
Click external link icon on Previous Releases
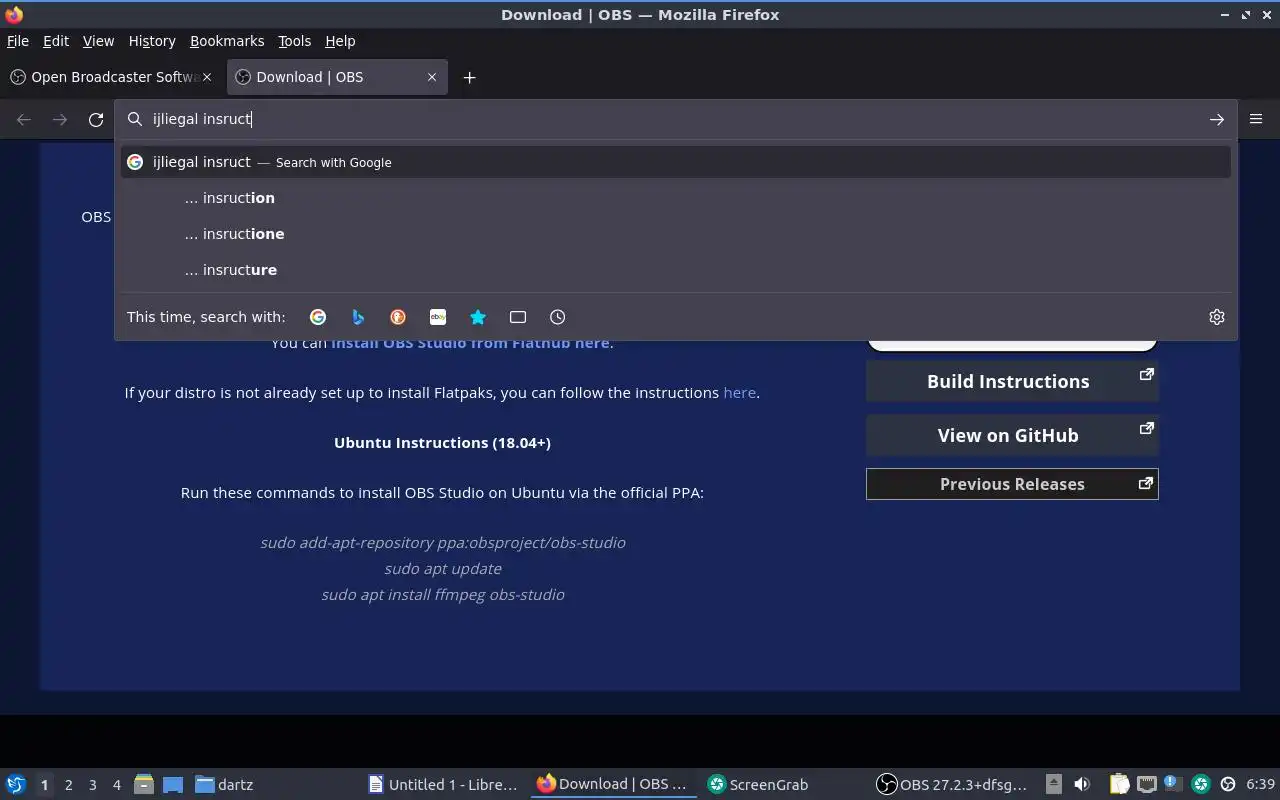point(1145,483)
